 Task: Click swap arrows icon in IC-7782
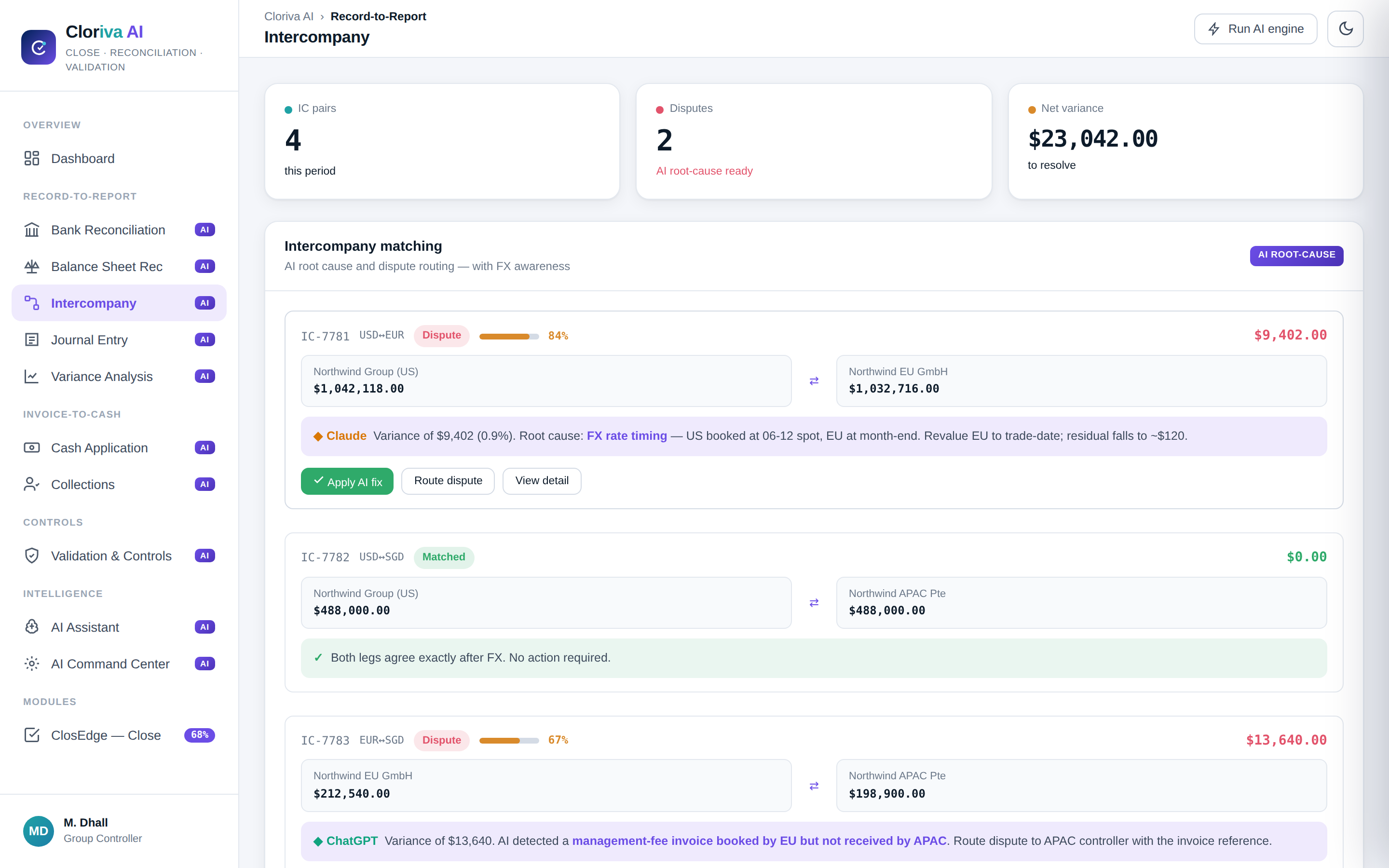pos(814,603)
